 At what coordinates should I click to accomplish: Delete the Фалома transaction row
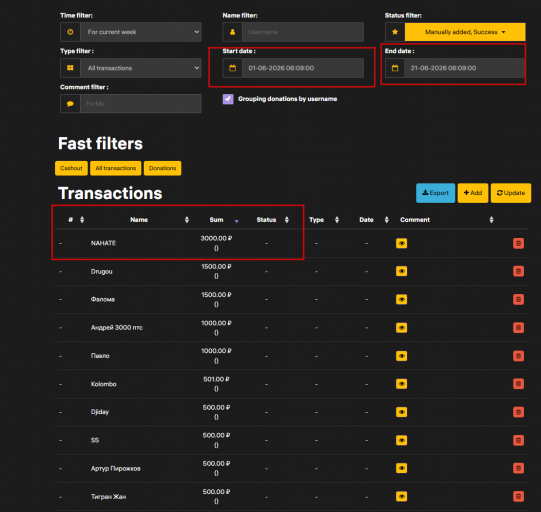point(518,299)
